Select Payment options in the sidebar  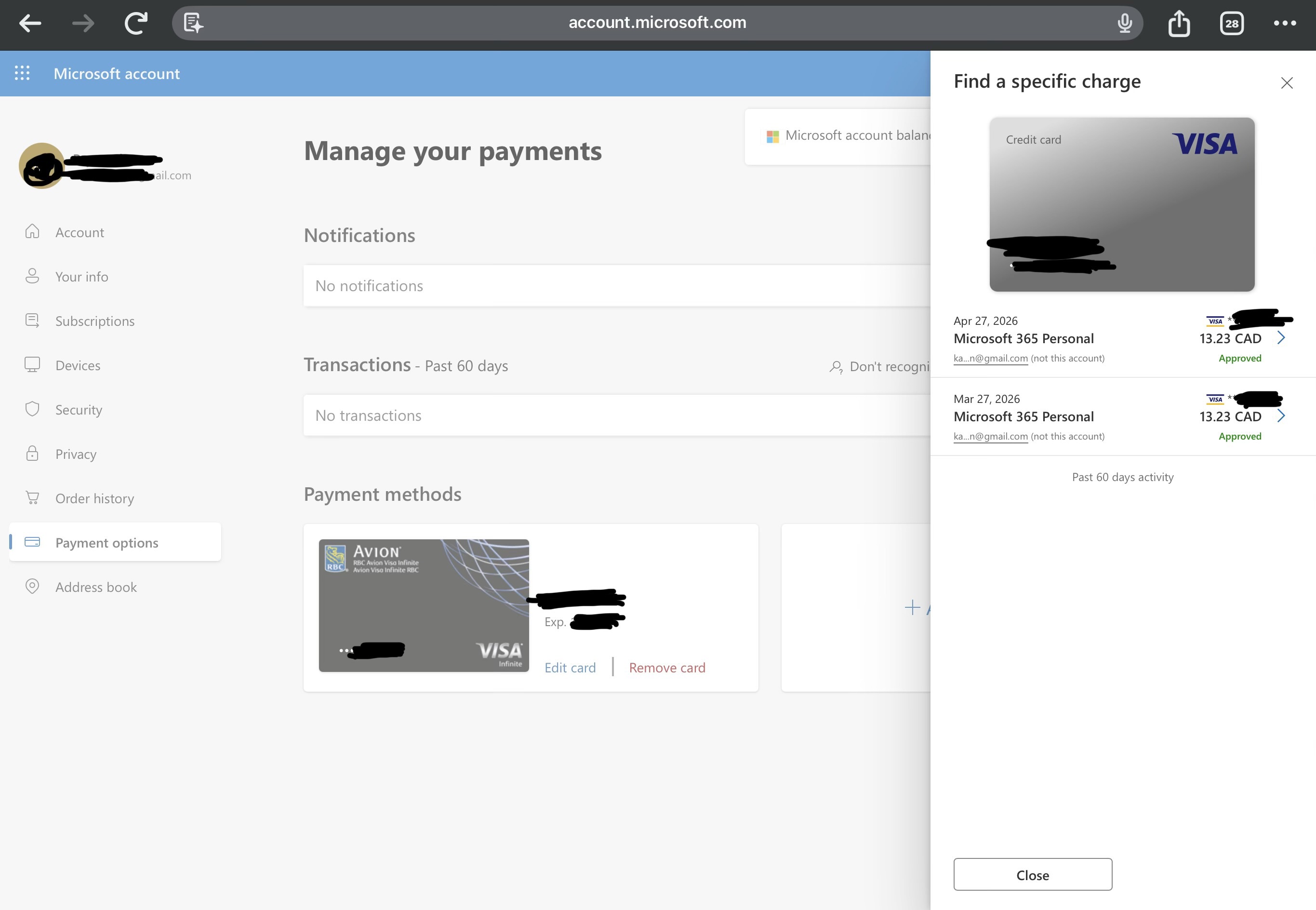point(115,542)
